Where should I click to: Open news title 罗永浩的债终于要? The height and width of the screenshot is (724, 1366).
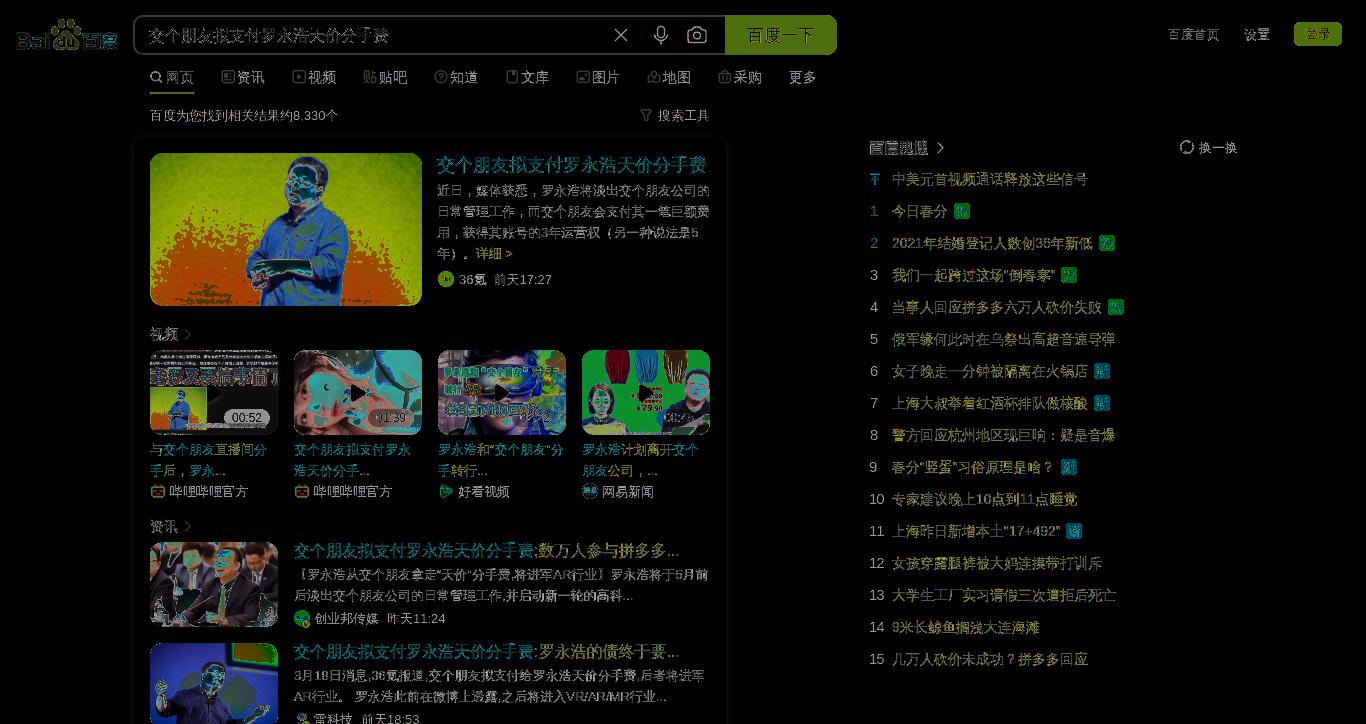click(x=486, y=652)
